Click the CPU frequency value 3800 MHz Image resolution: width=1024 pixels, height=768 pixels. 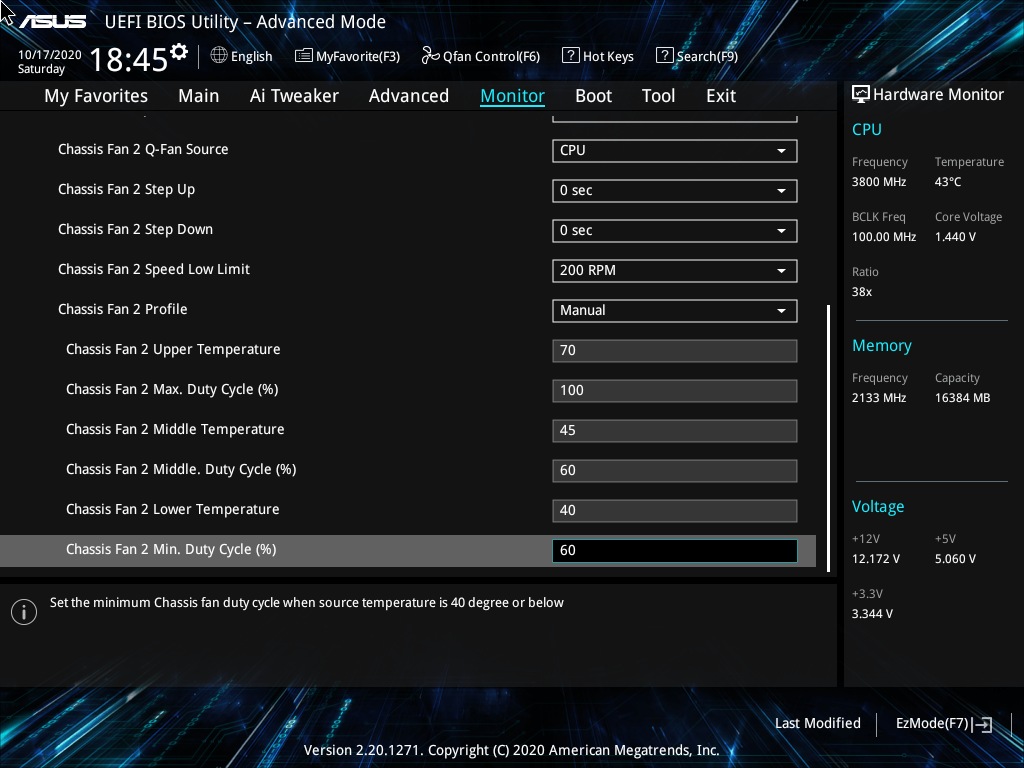tap(879, 182)
